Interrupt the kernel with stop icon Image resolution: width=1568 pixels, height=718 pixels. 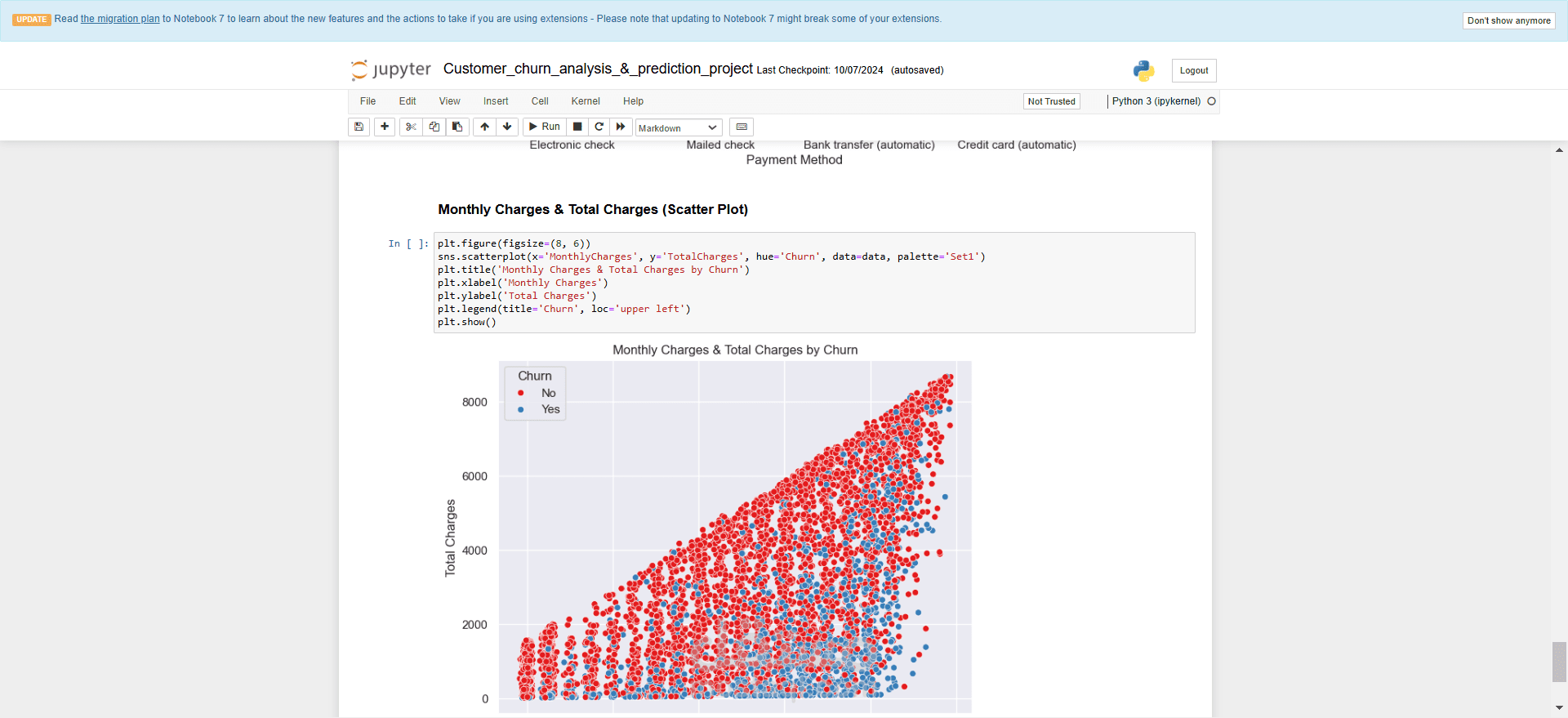[x=577, y=127]
